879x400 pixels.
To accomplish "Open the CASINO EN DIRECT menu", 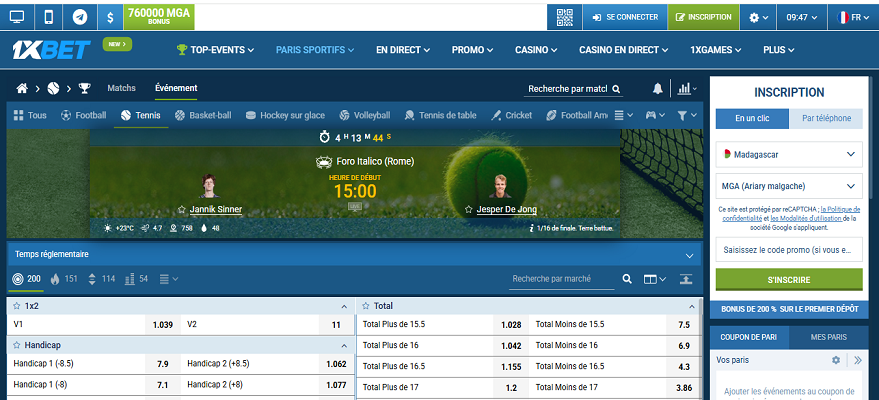I will pyautogui.click(x=624, y=50).
